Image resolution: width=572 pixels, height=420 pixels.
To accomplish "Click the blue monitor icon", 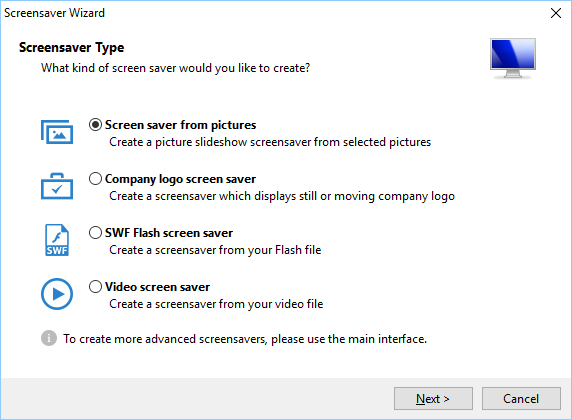I will (513, 58).
